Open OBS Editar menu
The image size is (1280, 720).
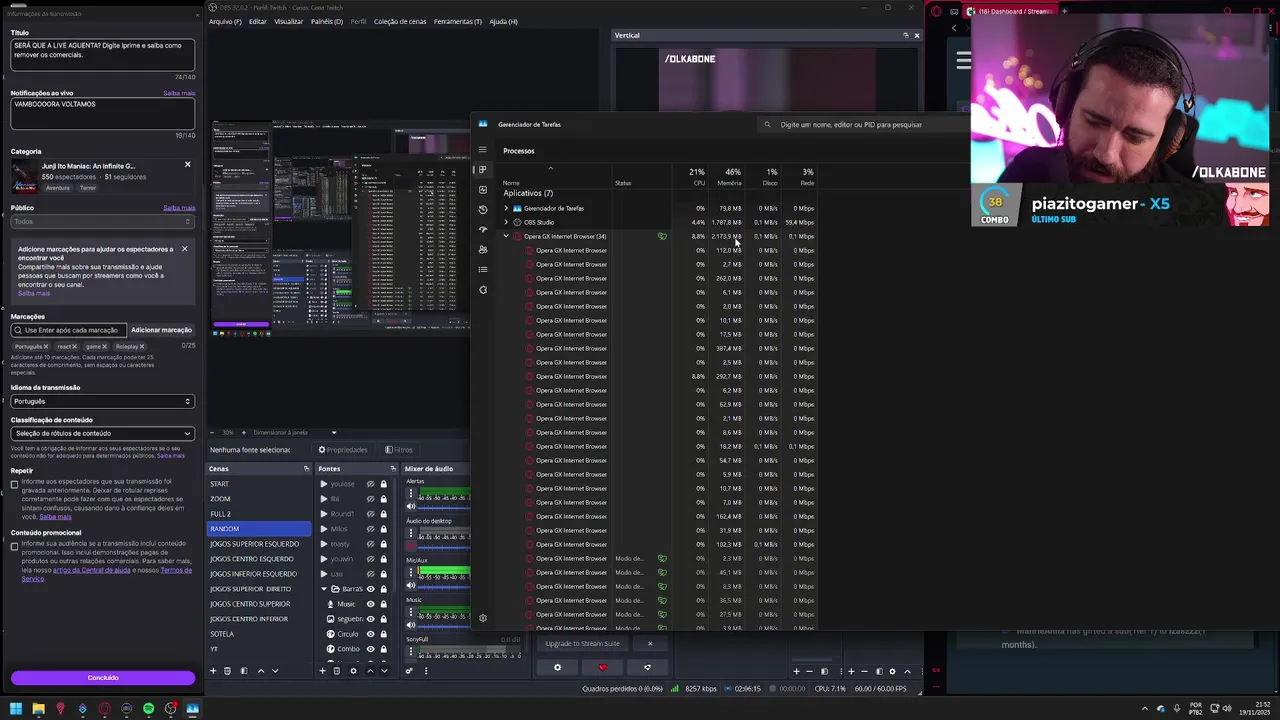click(x=258, y=21)
